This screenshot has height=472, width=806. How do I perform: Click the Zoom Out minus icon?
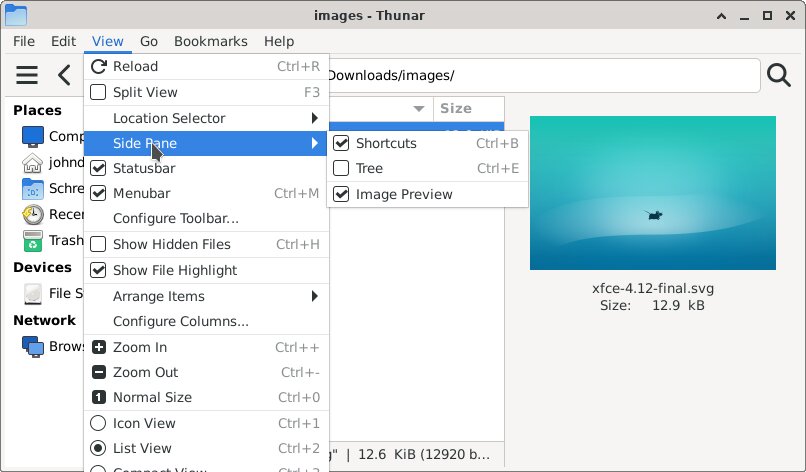[98, 372]
